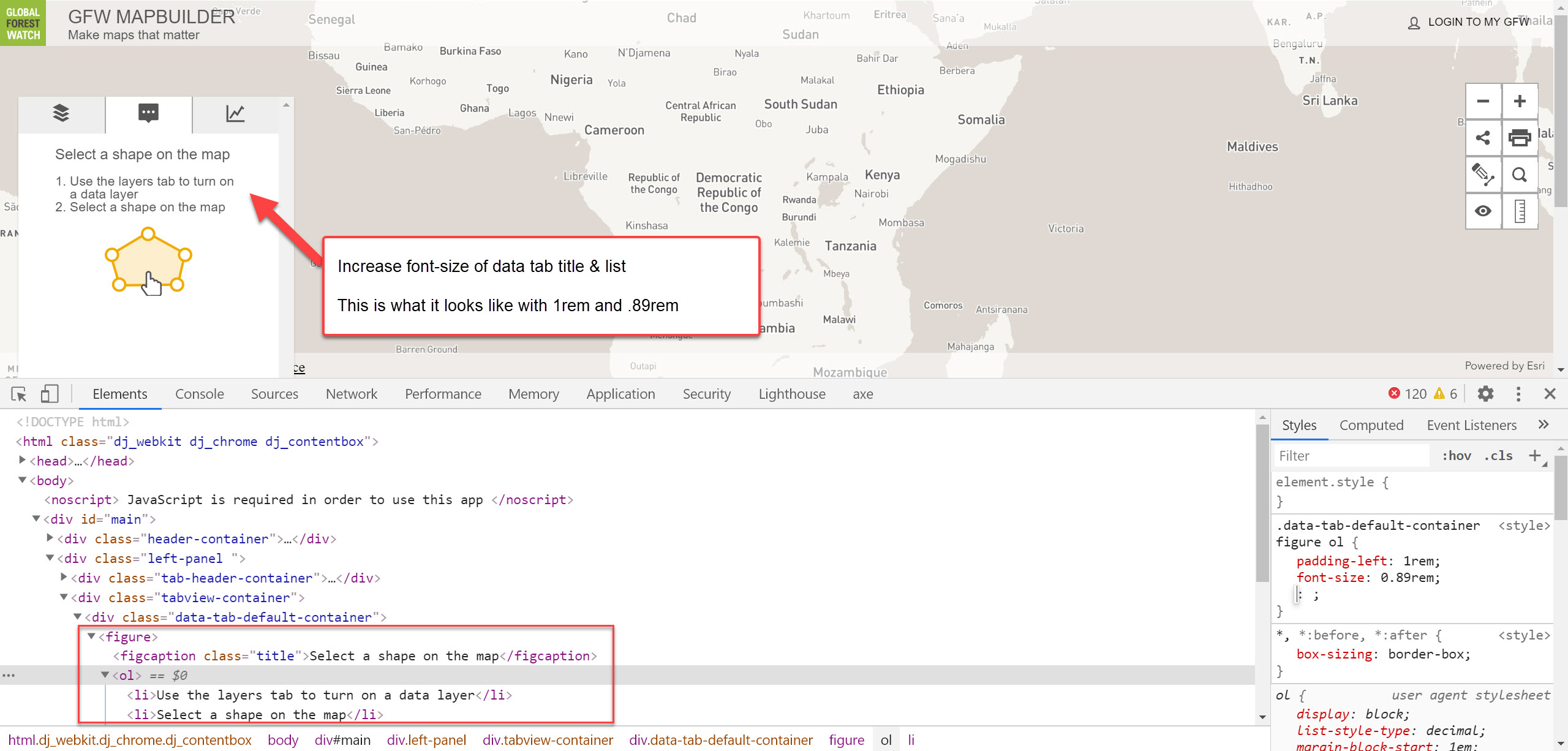The height and width of the screenshot is (751, 1568).
Task: Toggle the .cls class editor in Styles
Action: [x=1499, y=455]
